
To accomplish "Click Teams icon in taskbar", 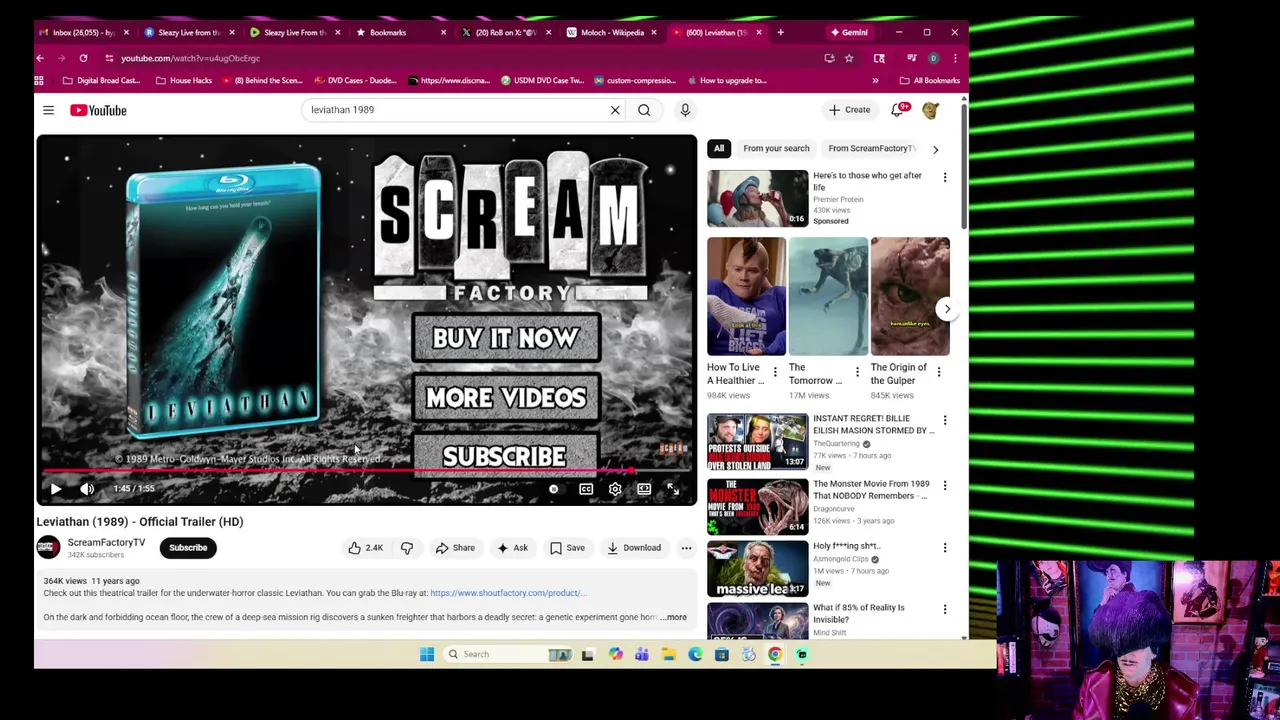I will coord(641,654).
